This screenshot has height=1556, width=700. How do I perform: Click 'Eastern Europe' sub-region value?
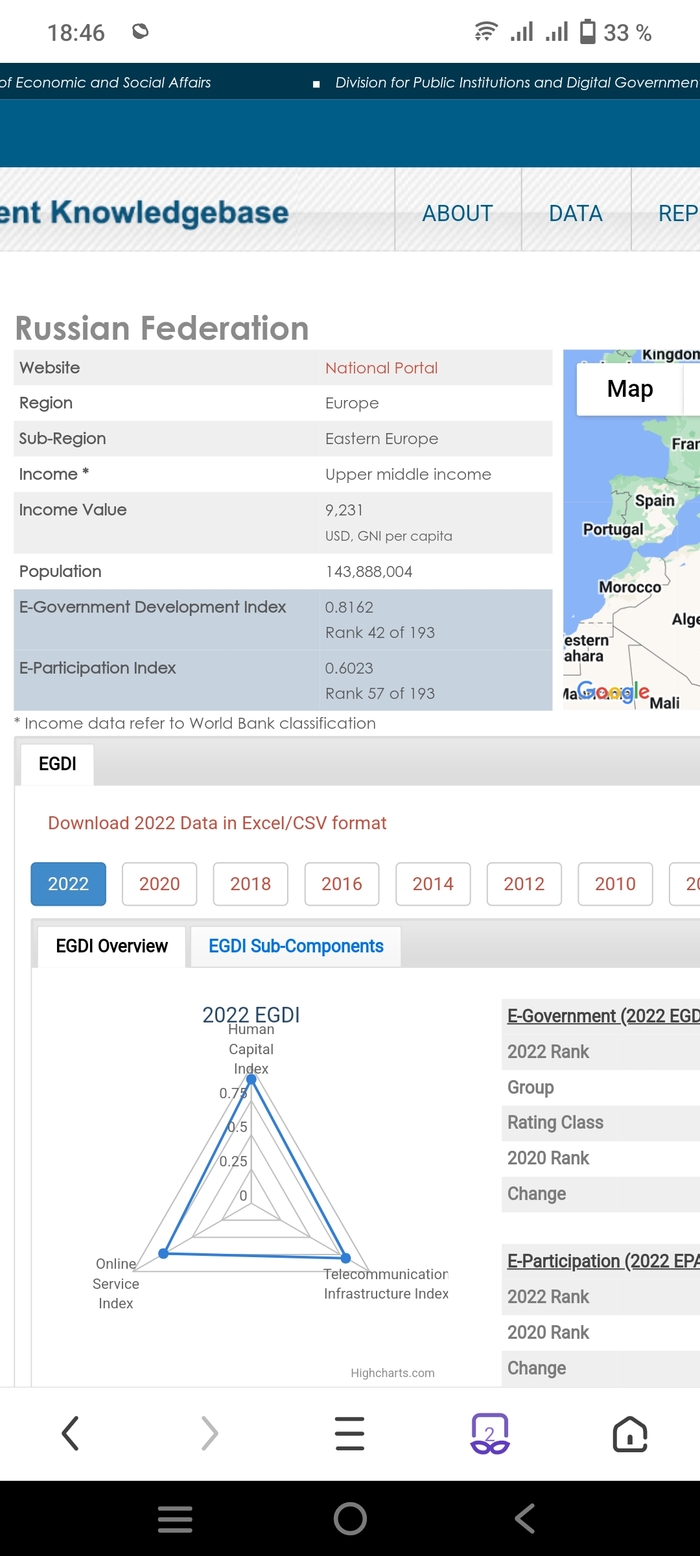point(381,439)
